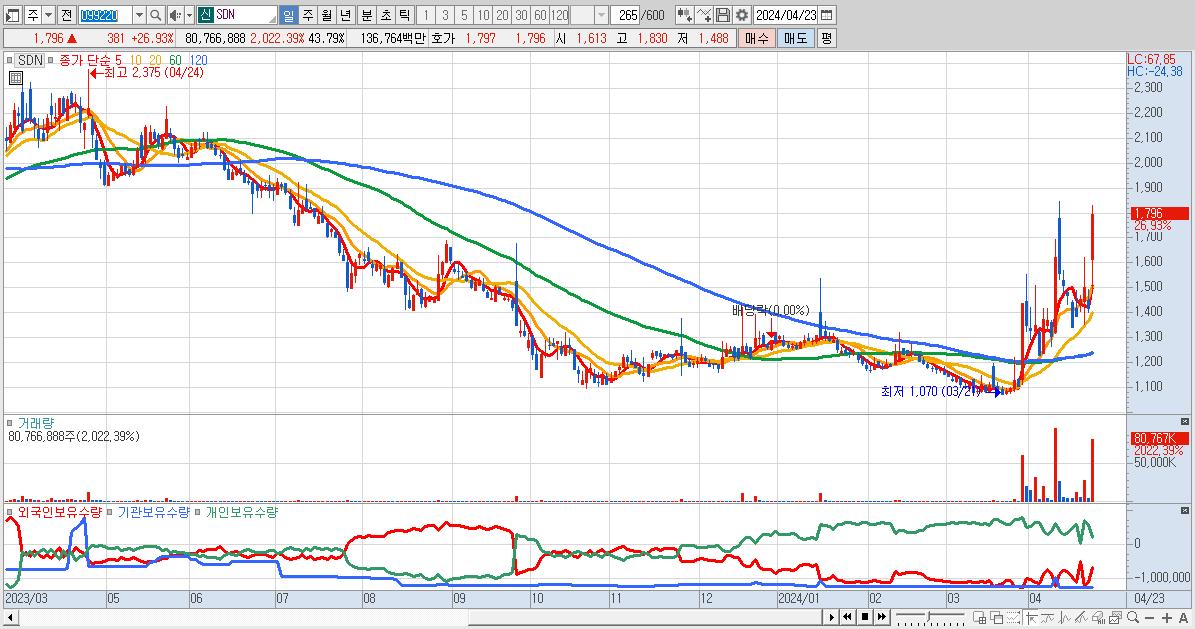The width and height of the screenshot is (1195, 629).
Task: Switch to weekly '주' period button next to 일
Action: click(307, 14)
